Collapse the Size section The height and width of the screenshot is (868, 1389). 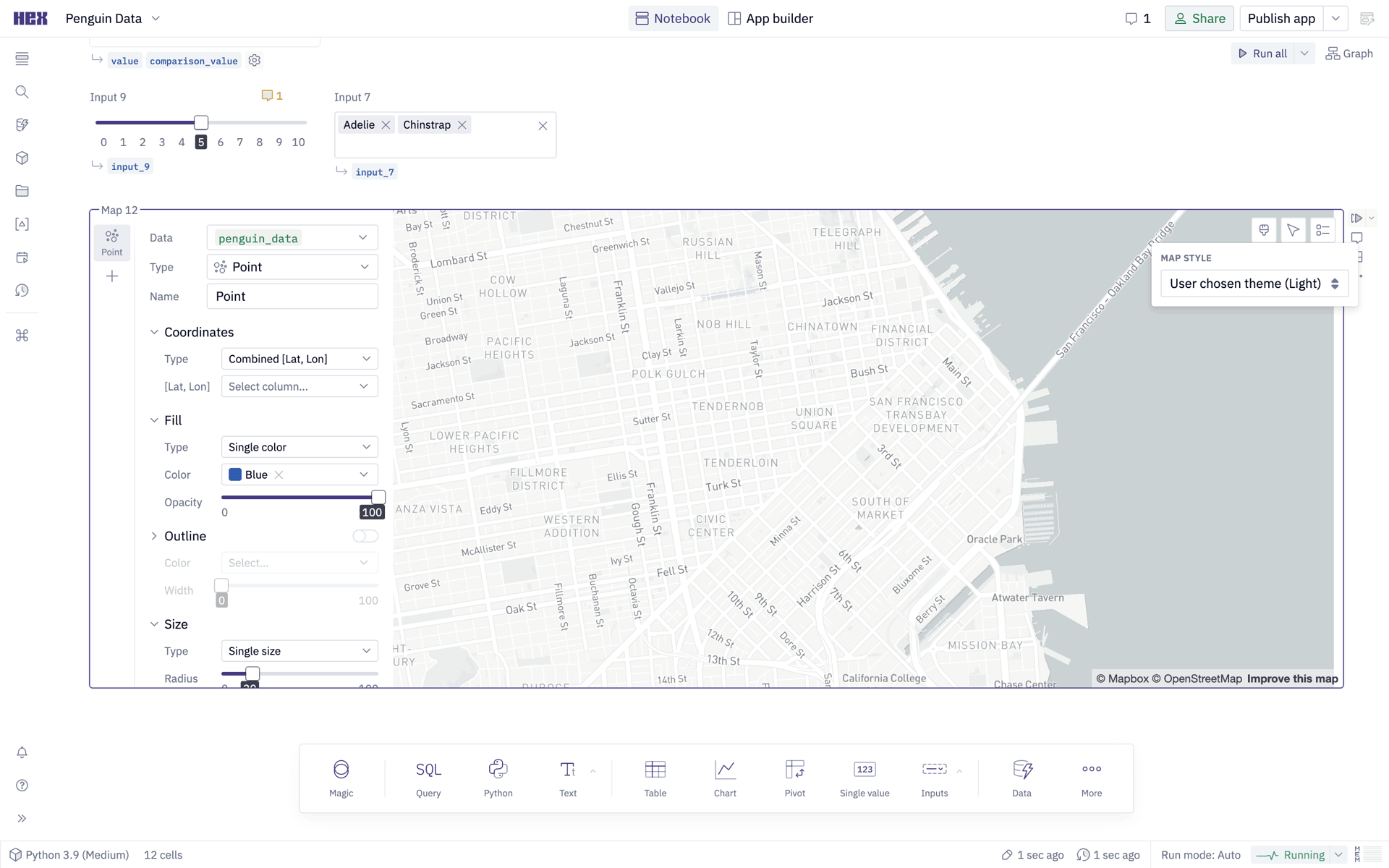154,624
